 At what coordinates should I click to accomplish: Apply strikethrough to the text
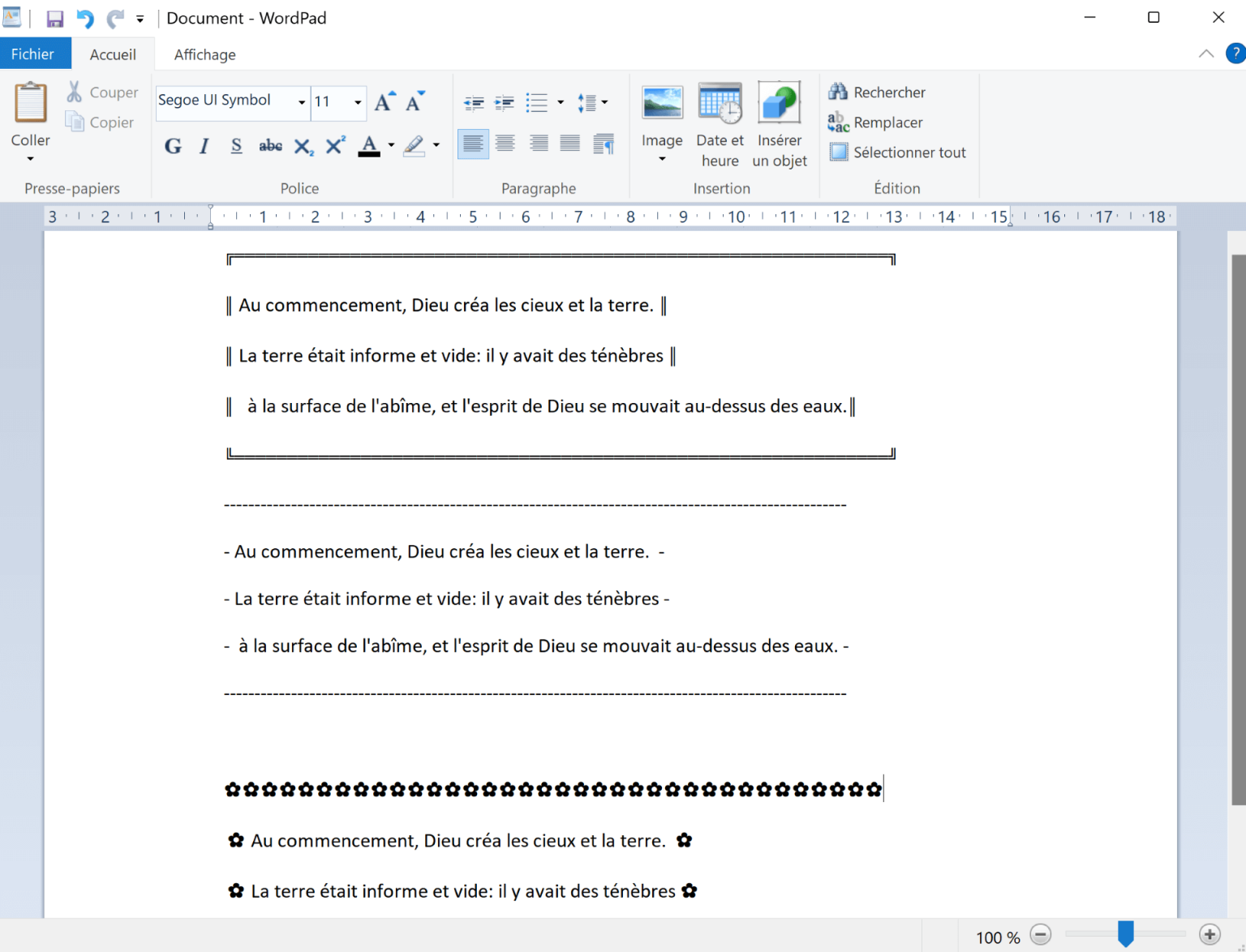coord(269,146)
